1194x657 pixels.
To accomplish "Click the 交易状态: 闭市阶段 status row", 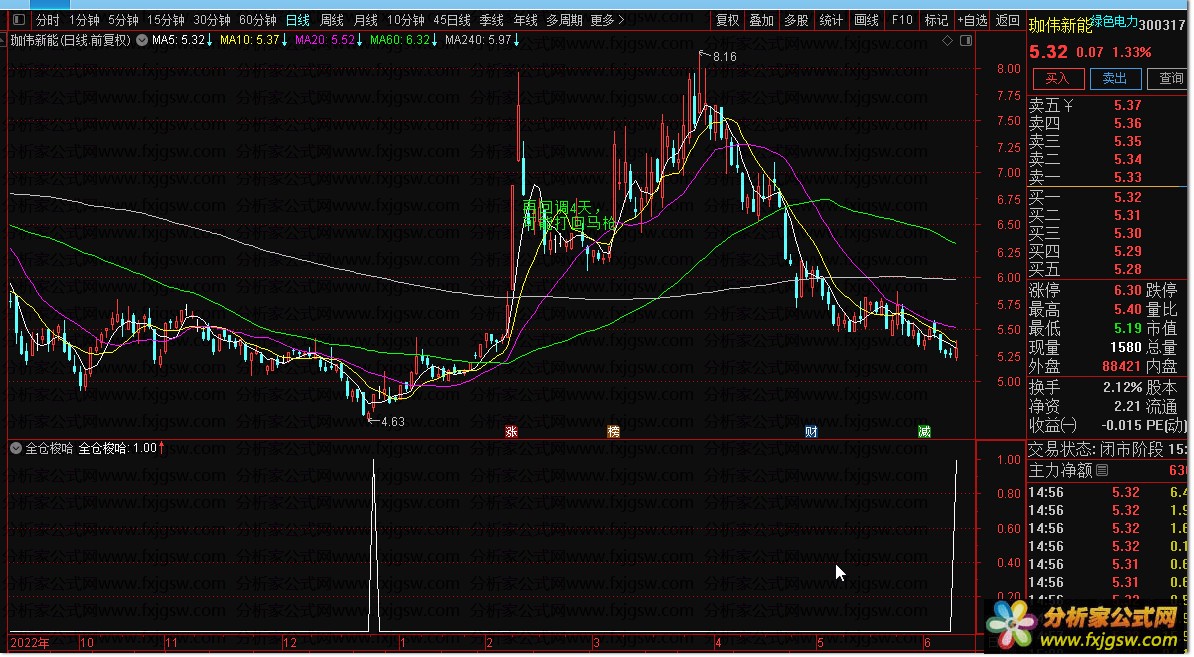I will pos(1107,450).
